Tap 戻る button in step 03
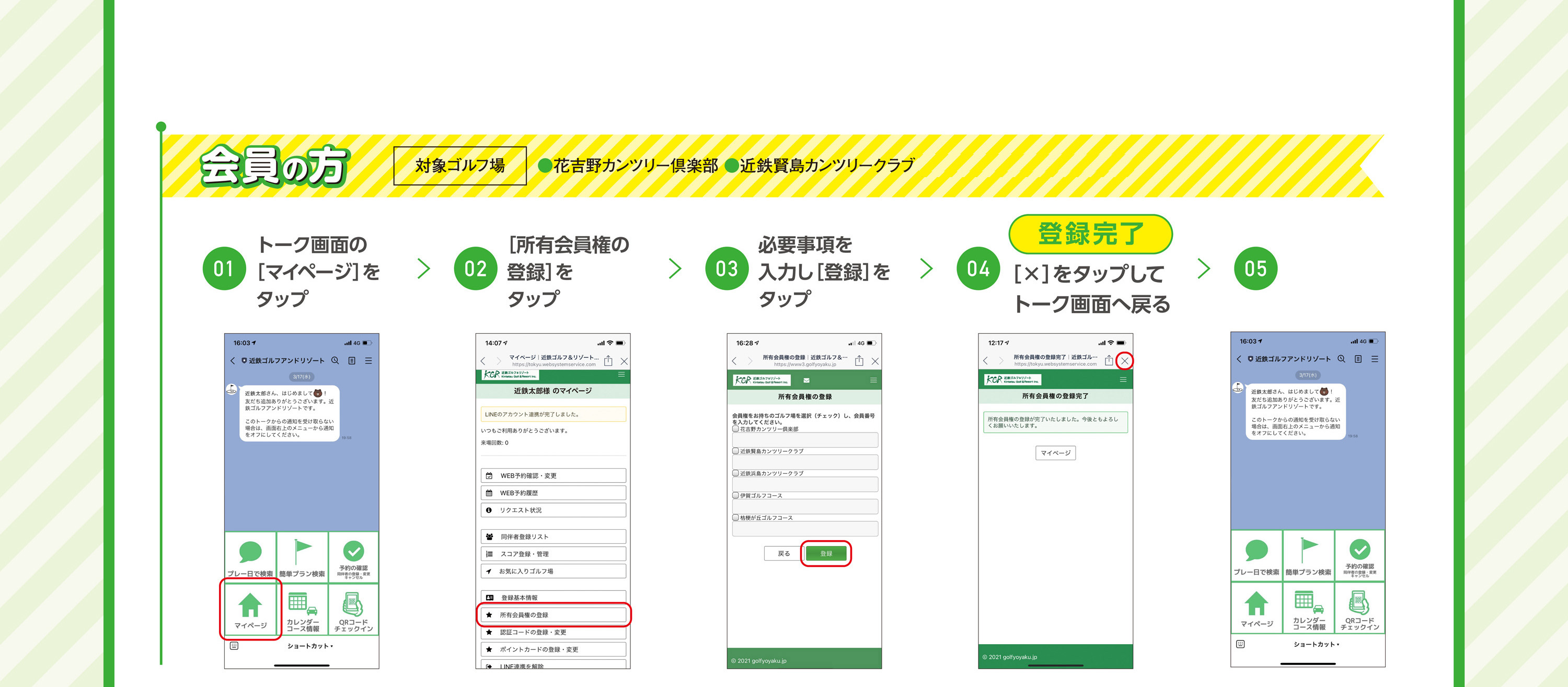The height and width of the screenshot is (687, 1568). pyautogui.click(x=784, y=554)
